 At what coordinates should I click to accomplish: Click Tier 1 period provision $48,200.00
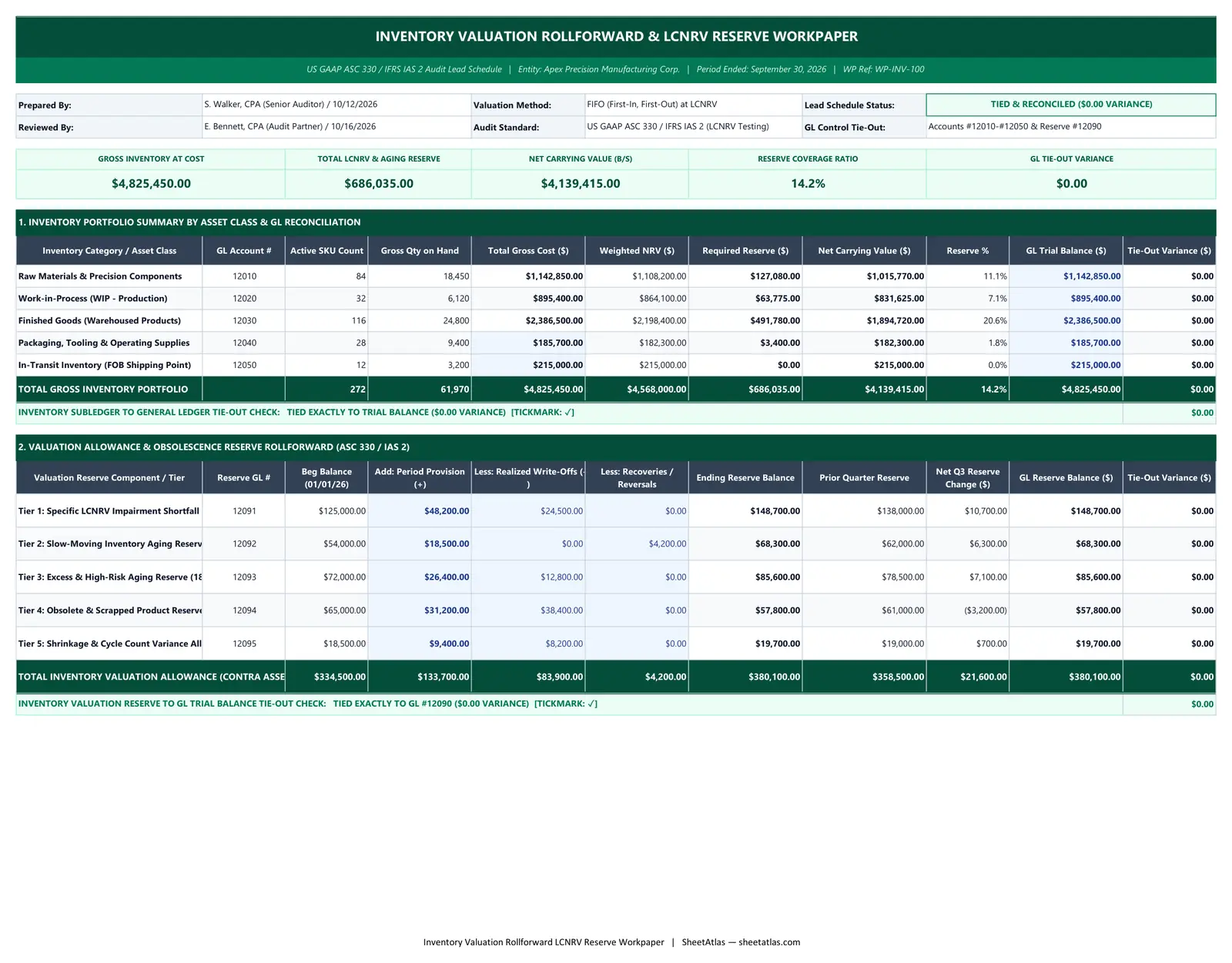click(x=420, y=511)
